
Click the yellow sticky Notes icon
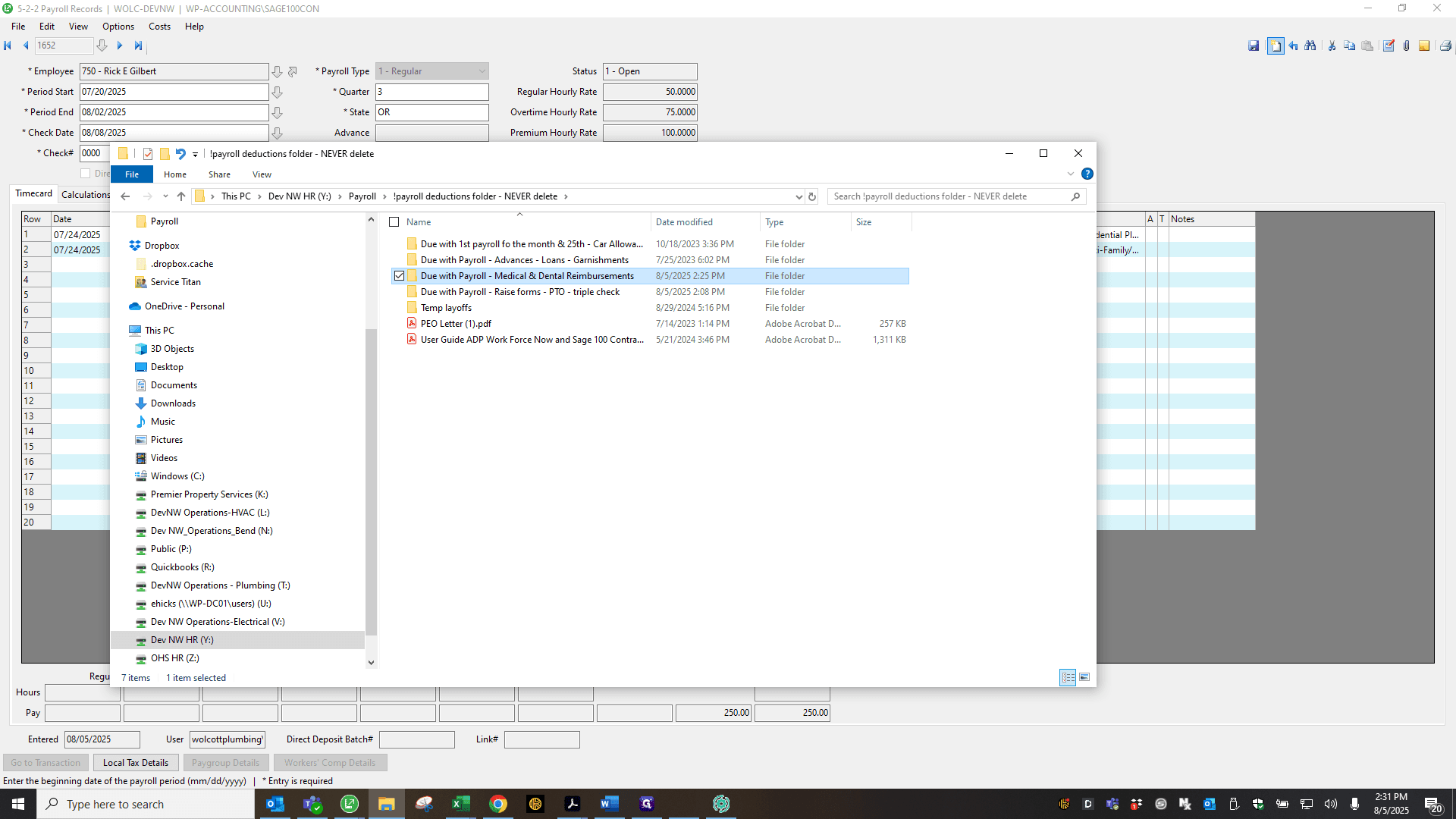1424,46
